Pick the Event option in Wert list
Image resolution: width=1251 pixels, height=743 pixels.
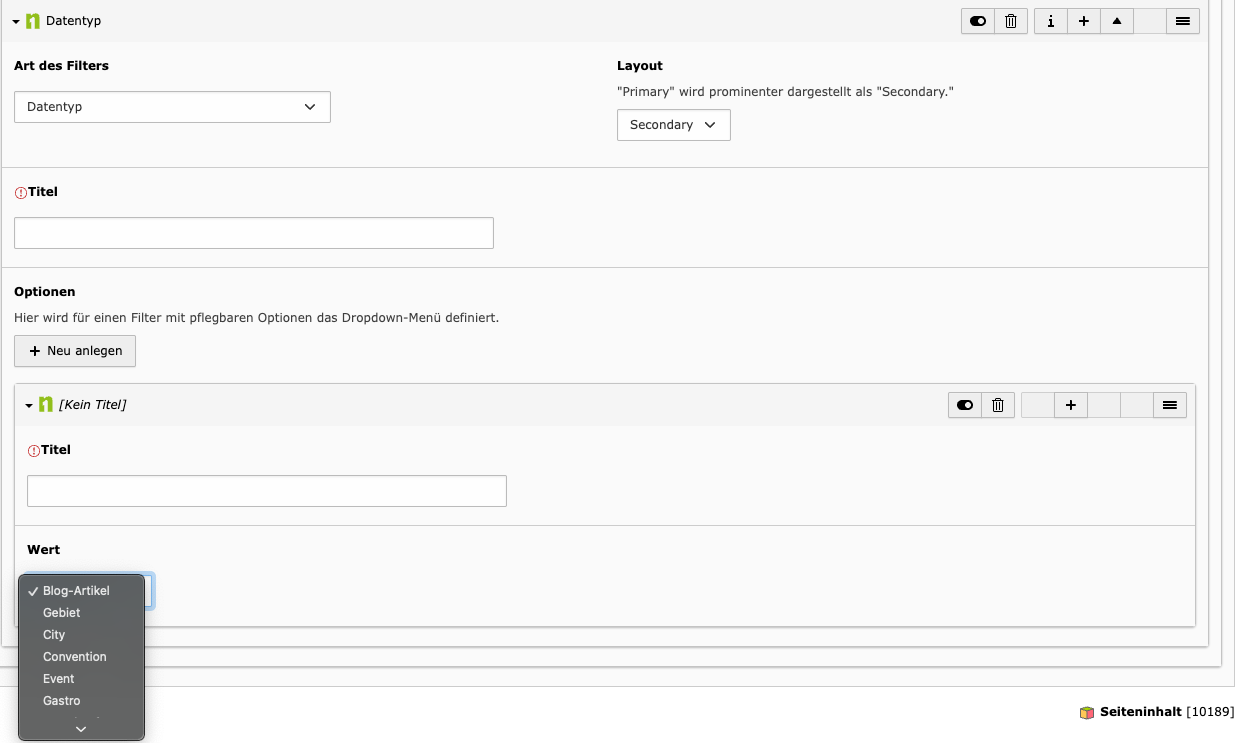(x=59, y=679)
